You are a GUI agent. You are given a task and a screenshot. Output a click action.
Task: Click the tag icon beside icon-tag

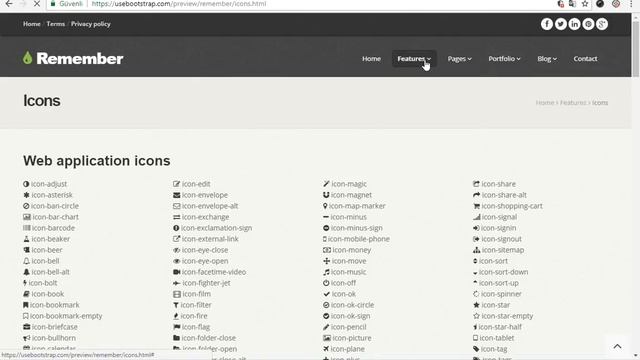point(476,349)
